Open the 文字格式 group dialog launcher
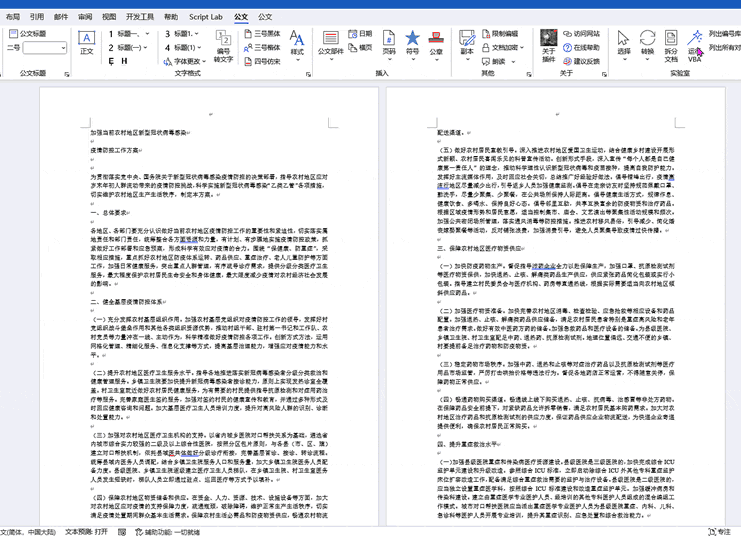The height and width of the screenshot is (538, 741). coord(308,74)
